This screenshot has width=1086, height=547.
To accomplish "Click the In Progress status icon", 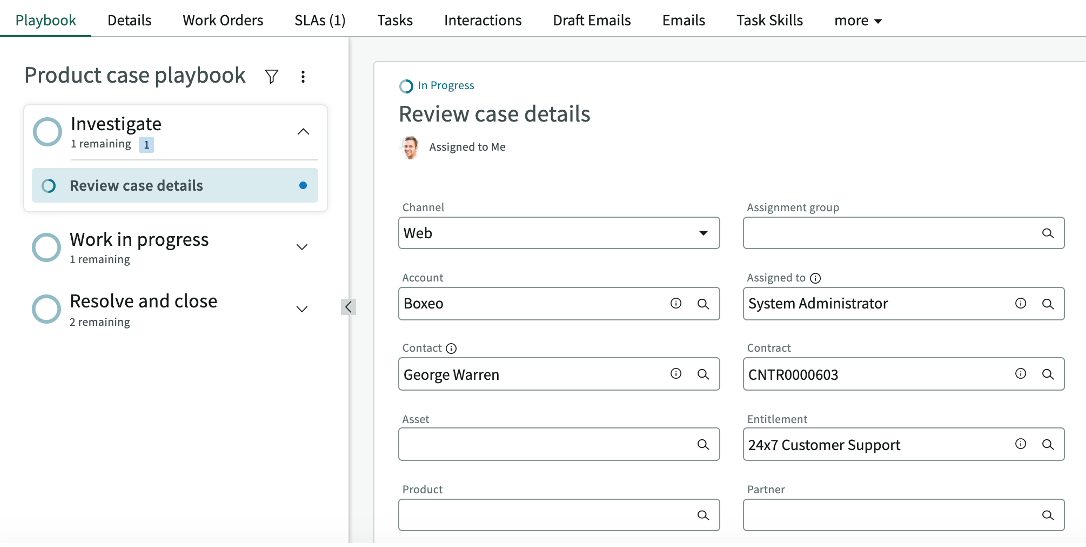I will click(406, 87).
